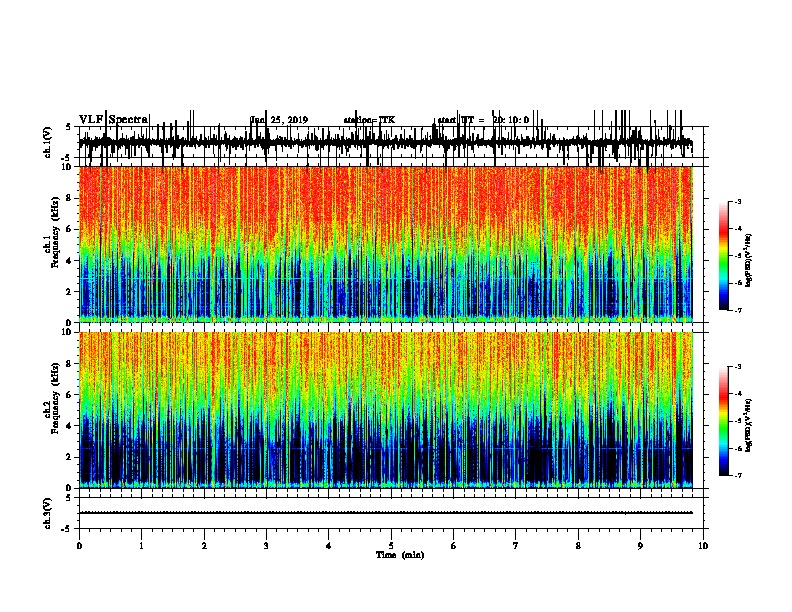
Task: Click the ch.1 spectrogram image
Action: (386, 244)
